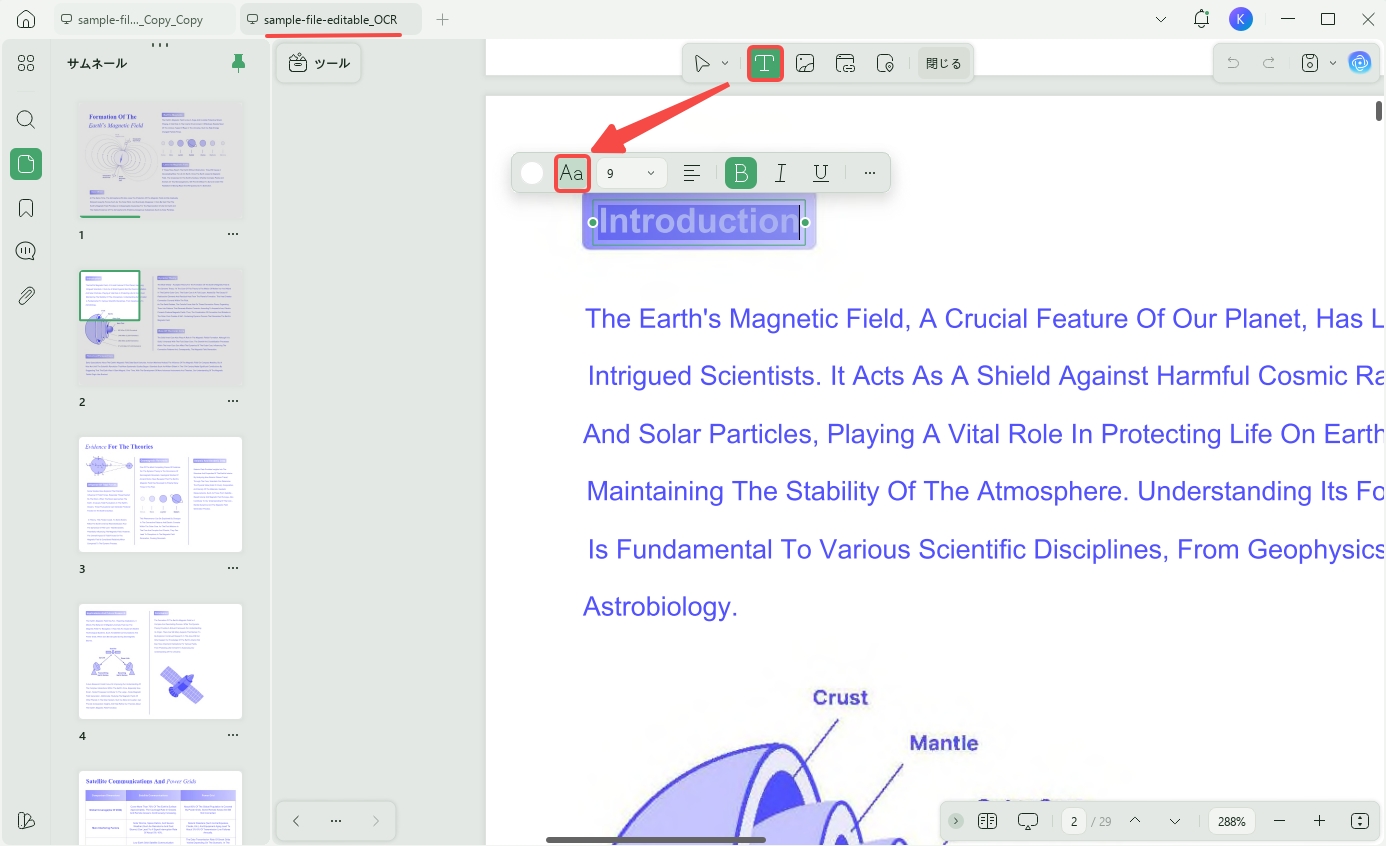Screen dimensions: 1386x846
Task: Open the thumbnail grid view sidebar icon
Action: [x=26, y=63]
